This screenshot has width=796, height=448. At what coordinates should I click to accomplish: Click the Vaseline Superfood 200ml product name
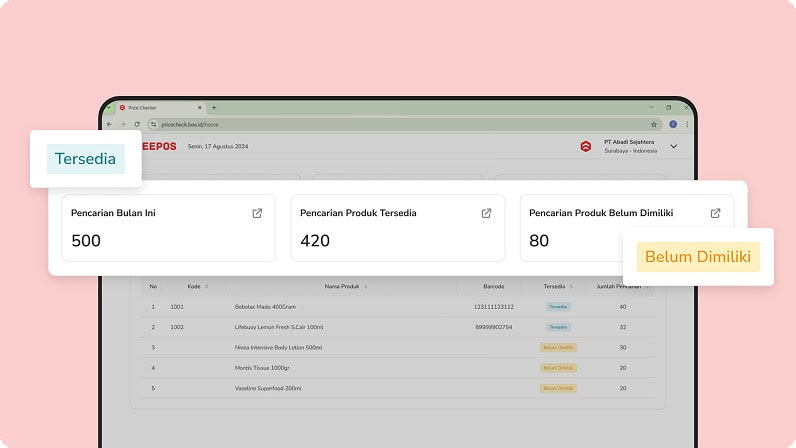268,388
